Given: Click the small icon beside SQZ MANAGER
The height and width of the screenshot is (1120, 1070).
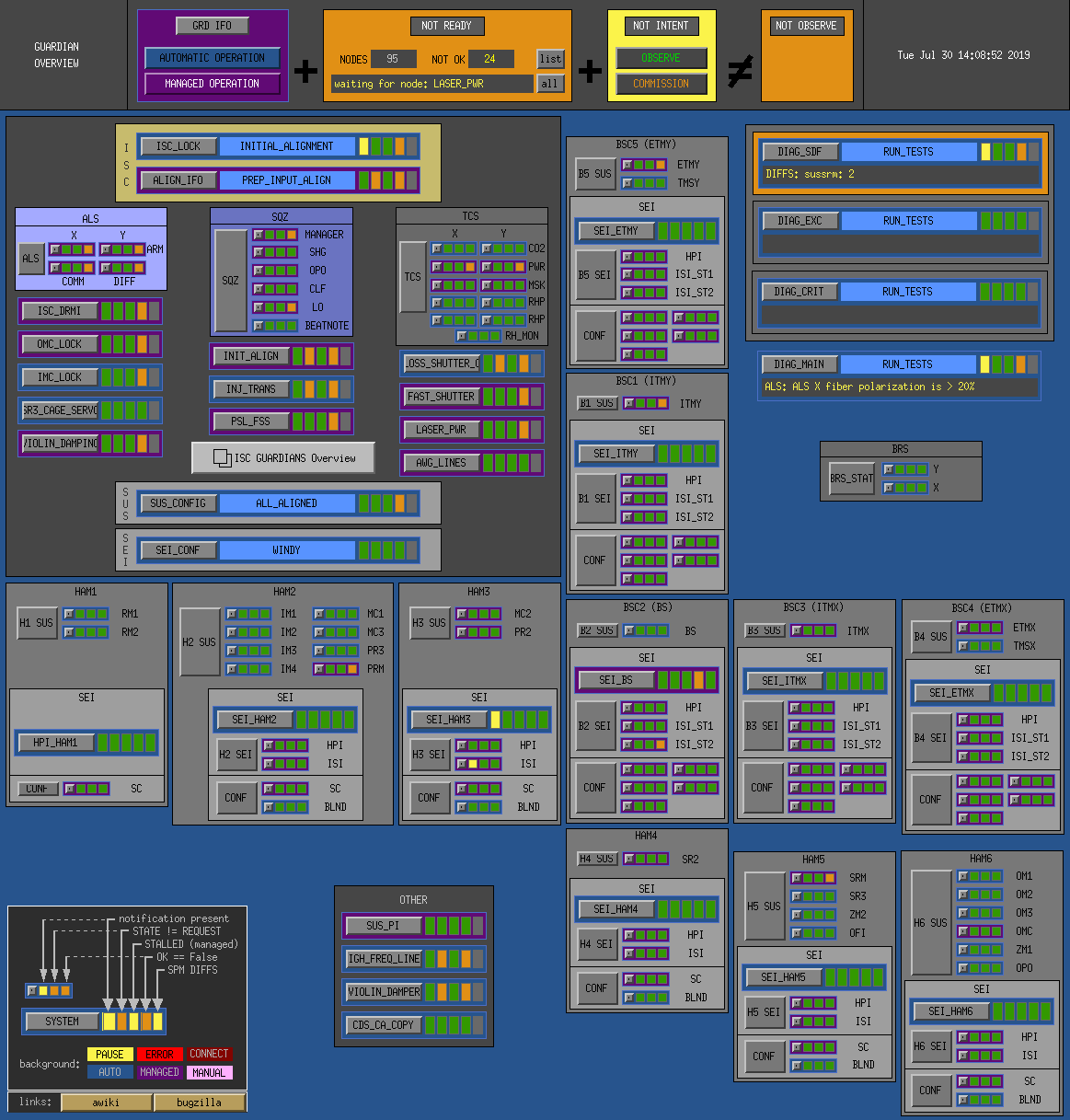Looking at the screenshot, I should click(259, 235).
